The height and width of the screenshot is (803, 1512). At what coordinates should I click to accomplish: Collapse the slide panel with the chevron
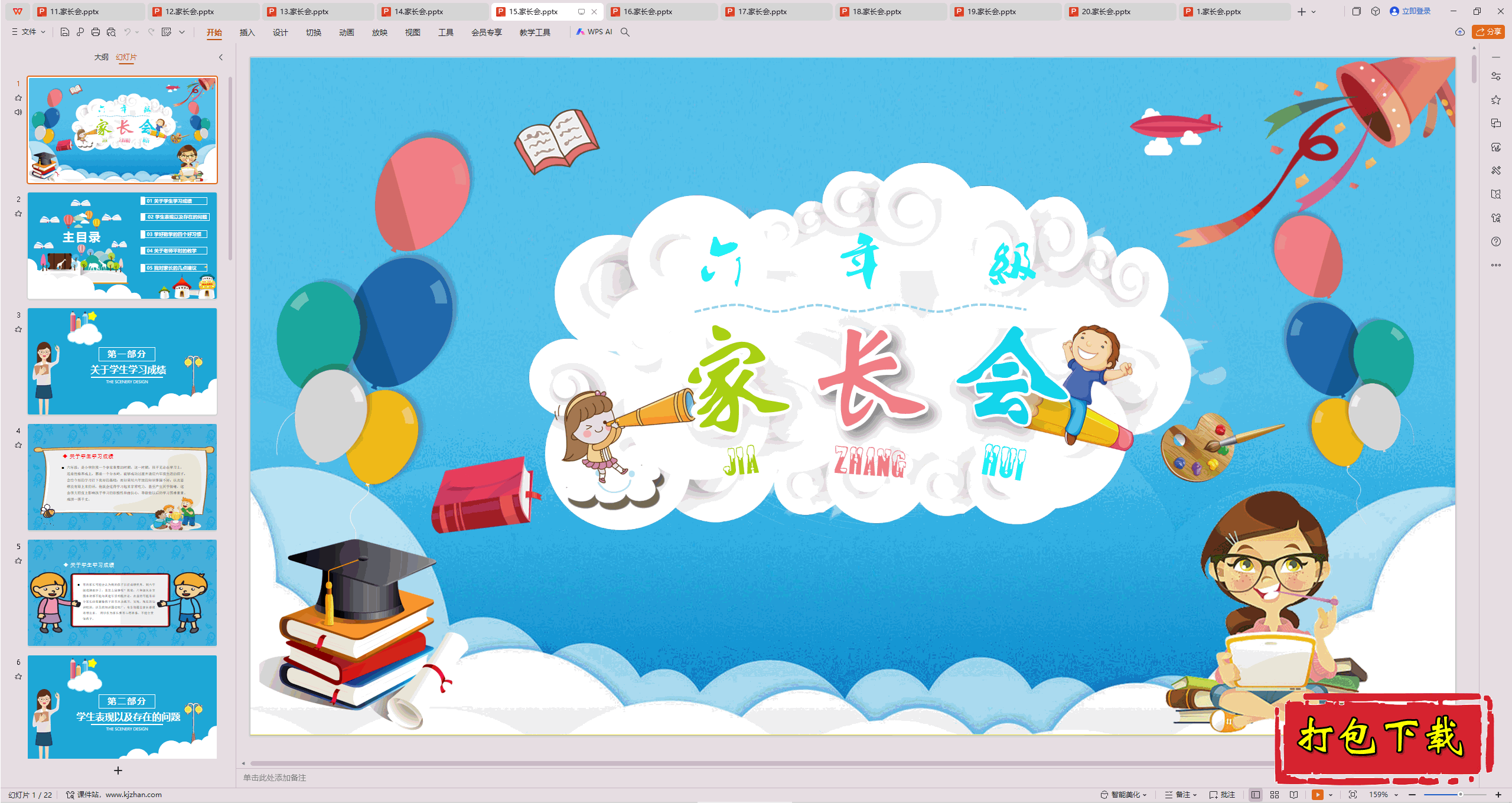[221, 57]
